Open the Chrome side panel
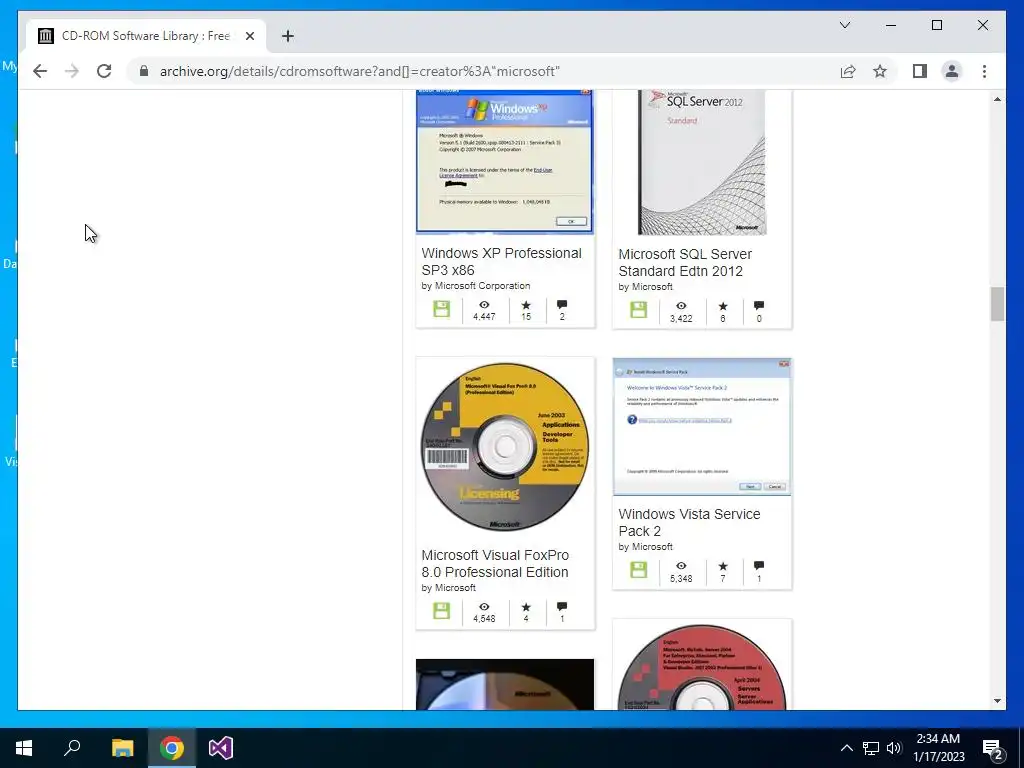 pyautogui.click(x=920, y=71)
